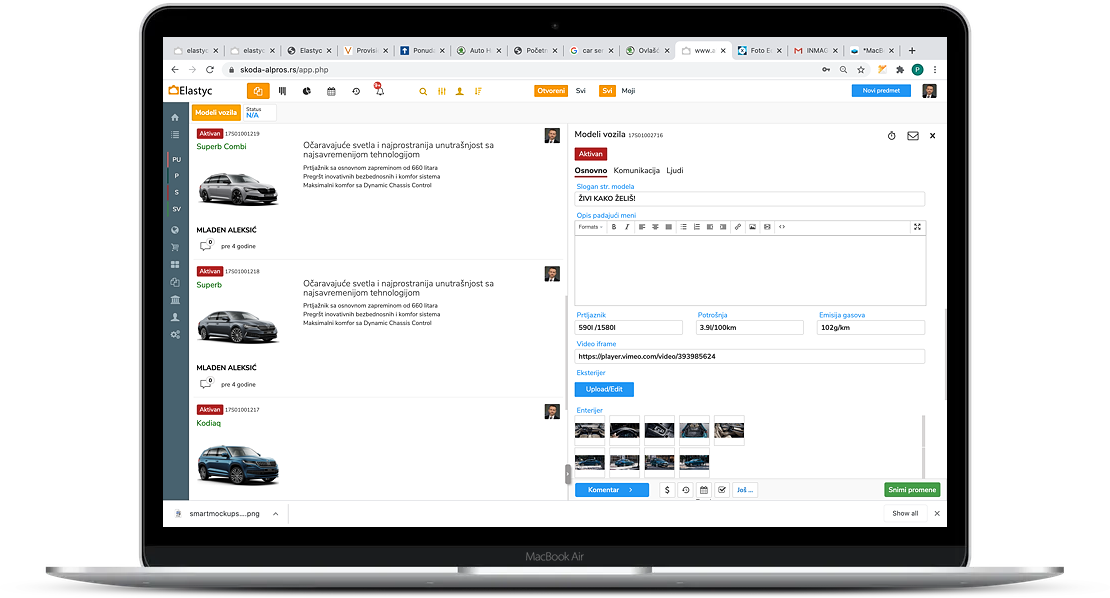
Task: Open the Superb Combi model link
Action: pos(221,146)
